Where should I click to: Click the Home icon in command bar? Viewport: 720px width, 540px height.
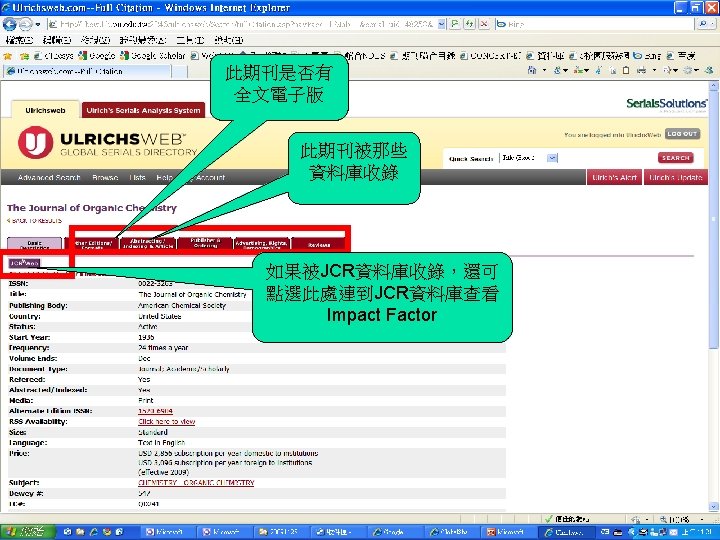click(x=532, y=70)
